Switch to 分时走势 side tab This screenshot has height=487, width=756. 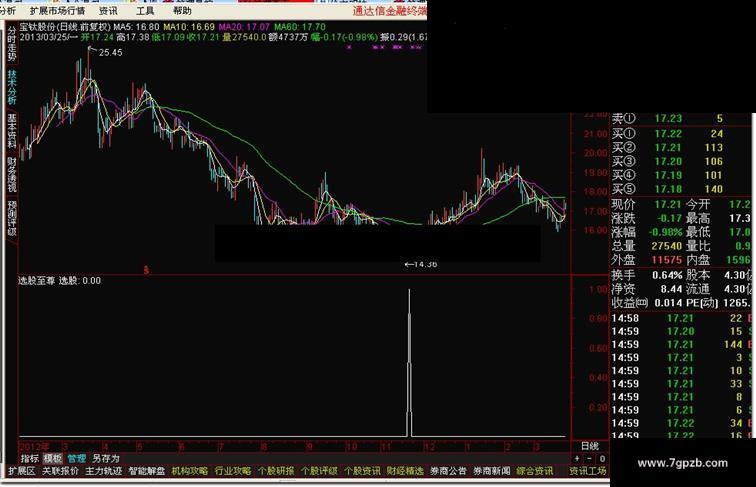point(12,43)
